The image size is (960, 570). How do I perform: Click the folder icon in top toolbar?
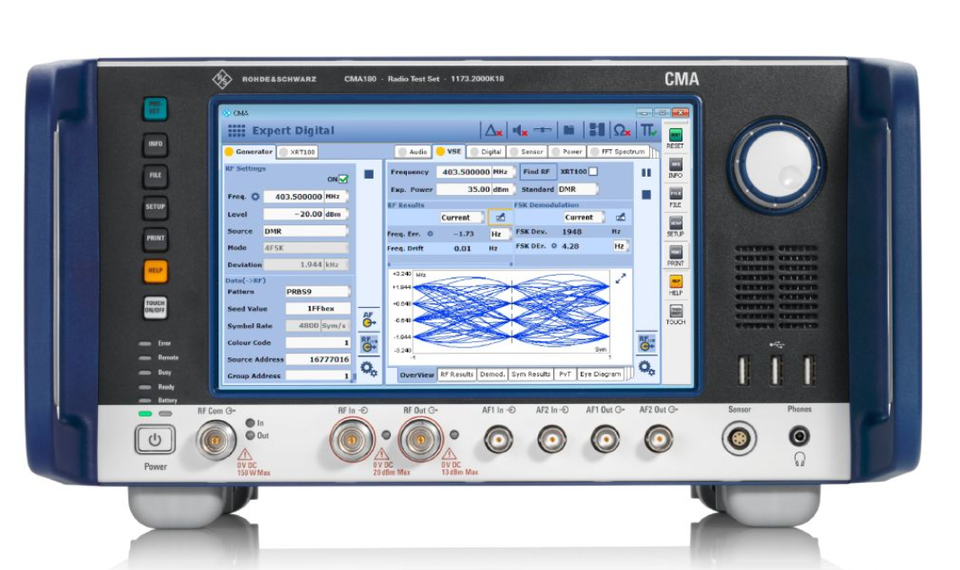tap(569, 130)
